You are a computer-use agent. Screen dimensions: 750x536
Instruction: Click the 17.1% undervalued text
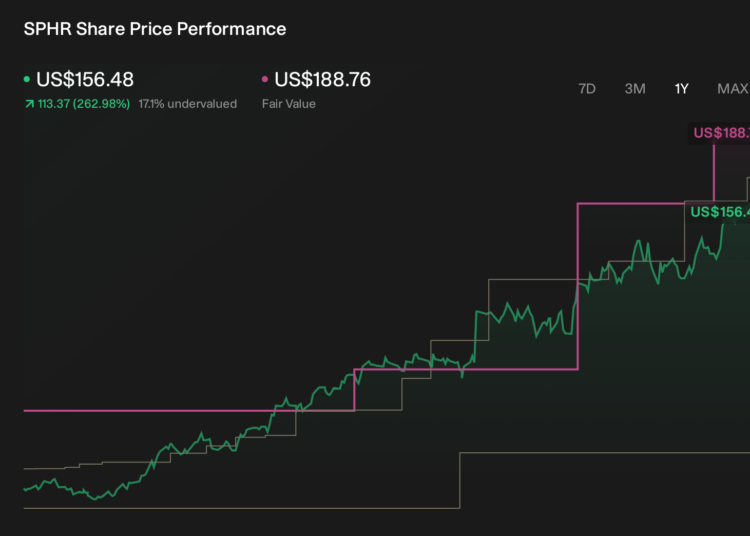coord(188,104)
